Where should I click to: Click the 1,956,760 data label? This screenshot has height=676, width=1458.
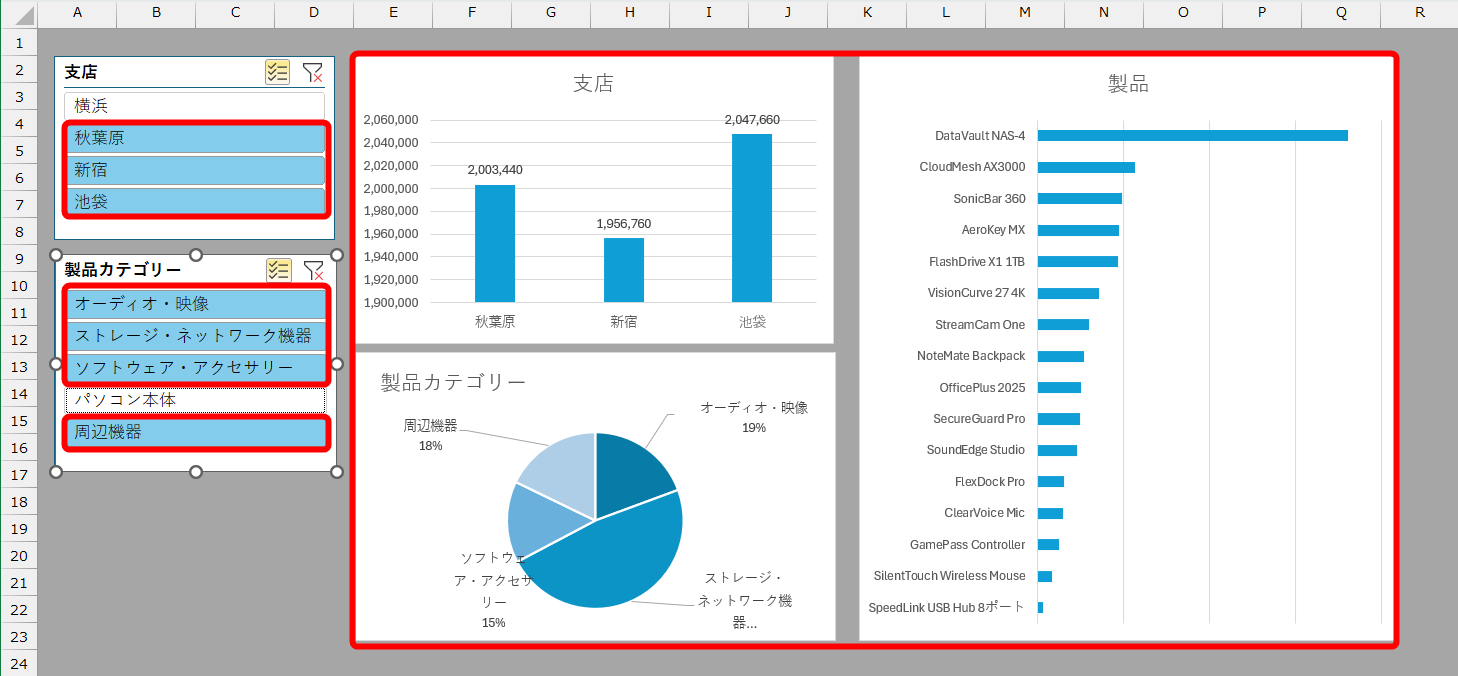pos(624,224)
